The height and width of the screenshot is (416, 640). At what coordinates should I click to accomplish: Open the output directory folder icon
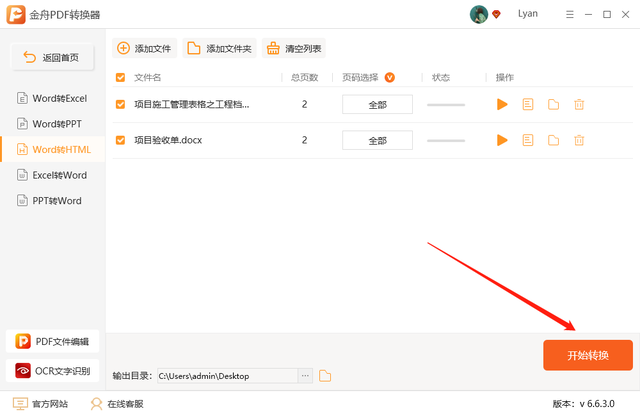click(325, 376)
